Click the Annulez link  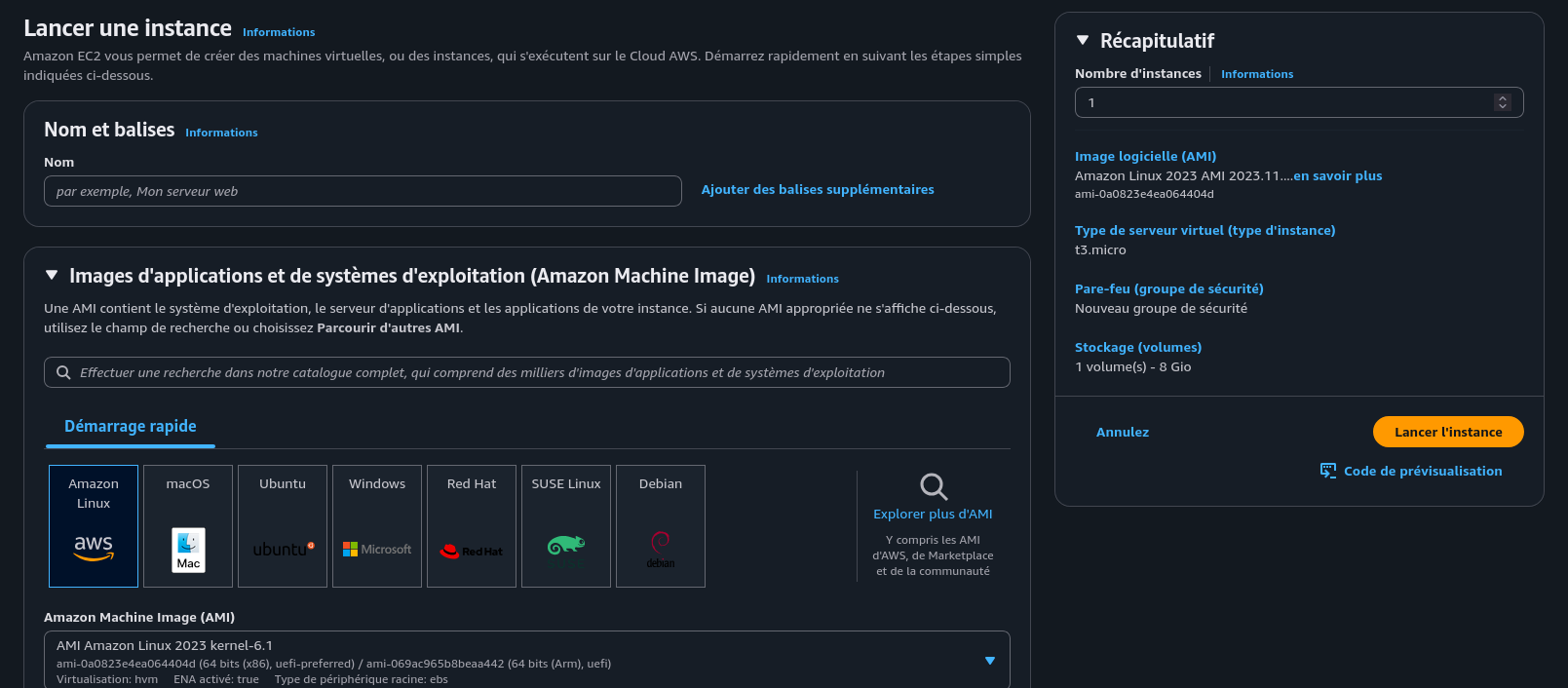(1123, 432)
